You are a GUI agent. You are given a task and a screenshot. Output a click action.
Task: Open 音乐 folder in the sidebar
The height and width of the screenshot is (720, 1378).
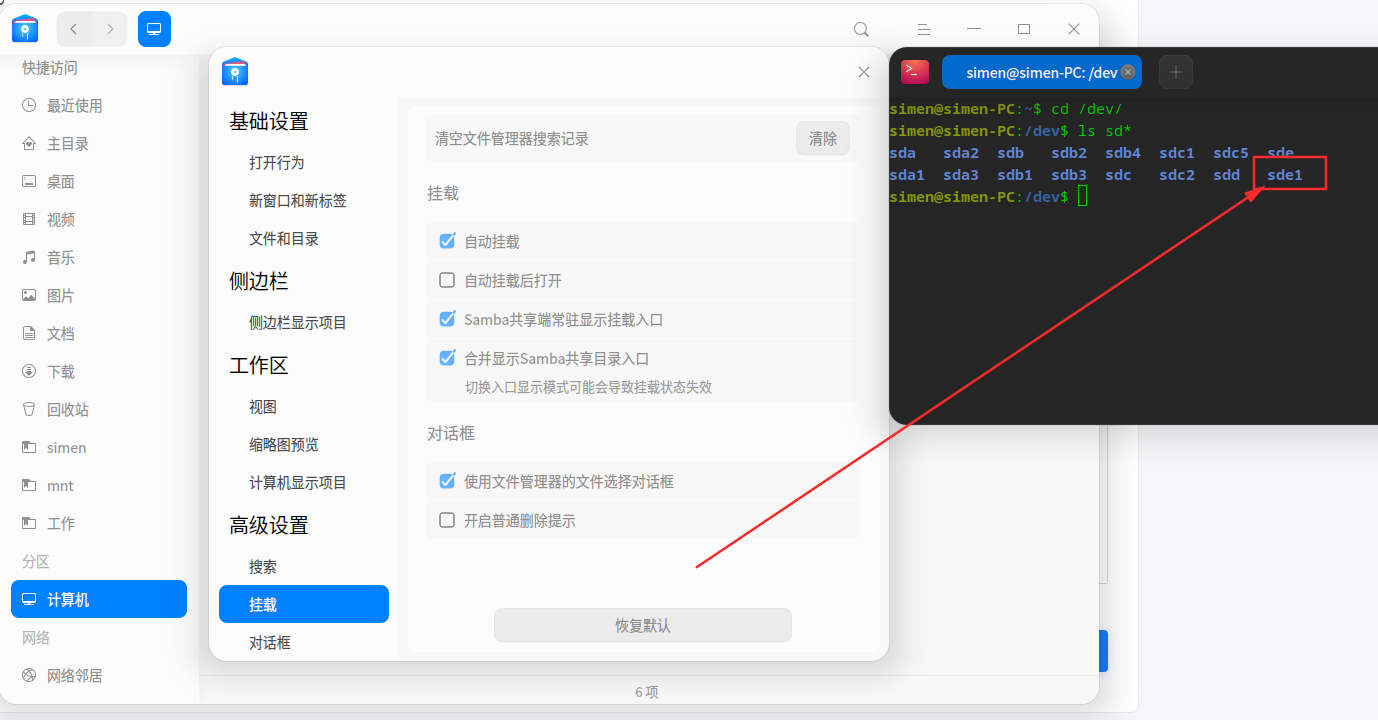99,258
